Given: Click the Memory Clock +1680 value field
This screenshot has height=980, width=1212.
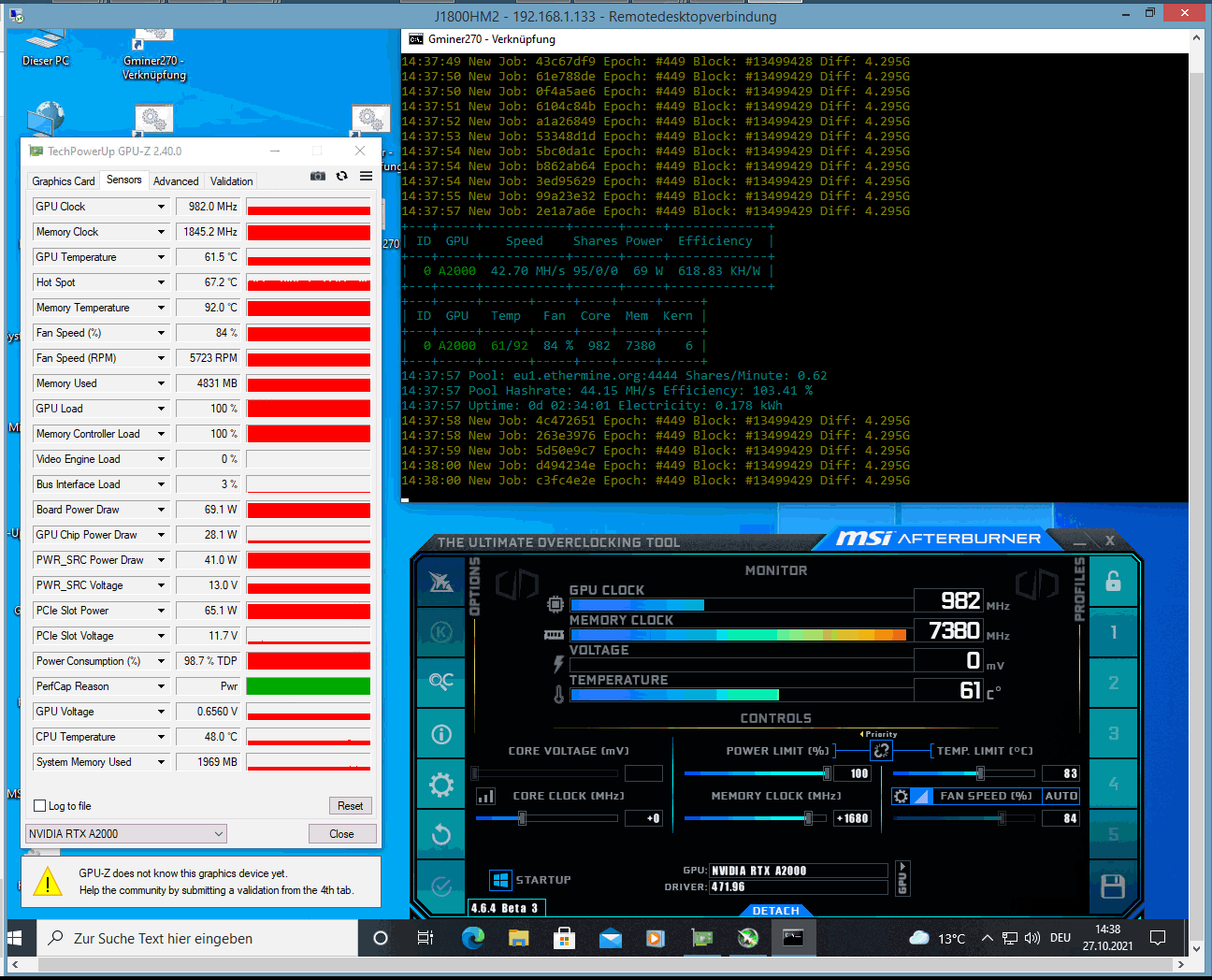Looking at the screenshot, I should pos(852,818).
